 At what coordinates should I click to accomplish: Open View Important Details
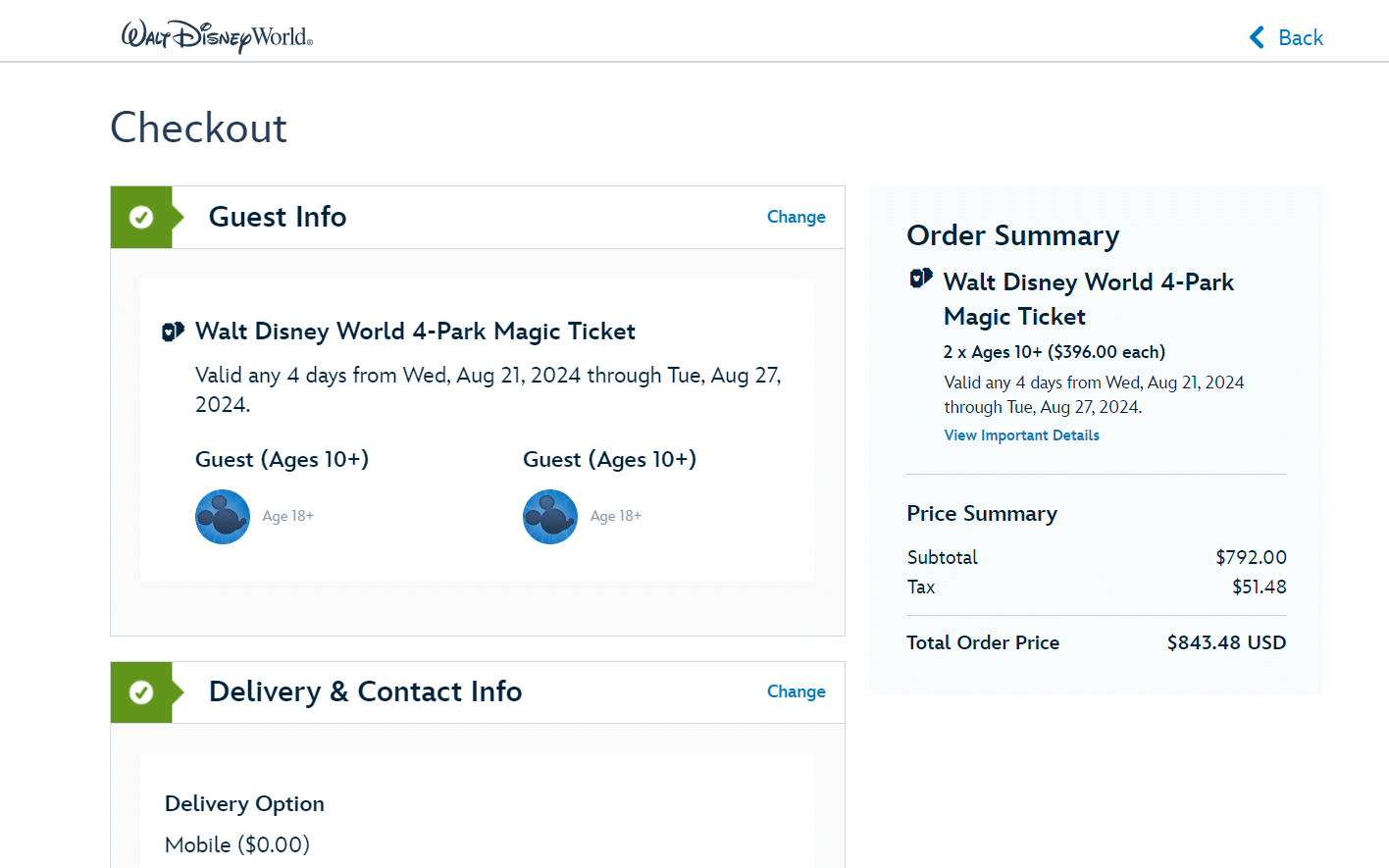1021,434
